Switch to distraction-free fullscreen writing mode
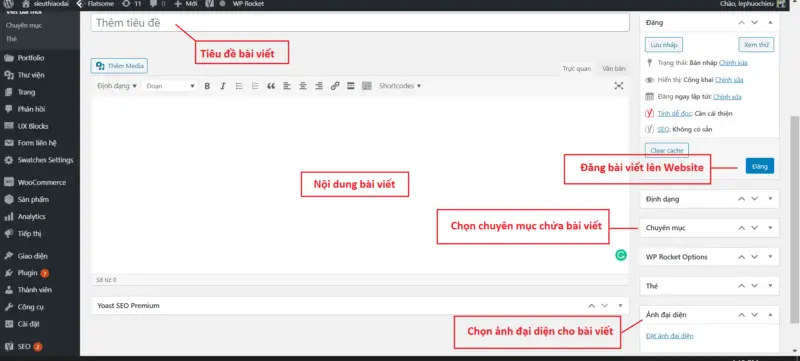This screenshot has height=361, width=800. (619, 86)
